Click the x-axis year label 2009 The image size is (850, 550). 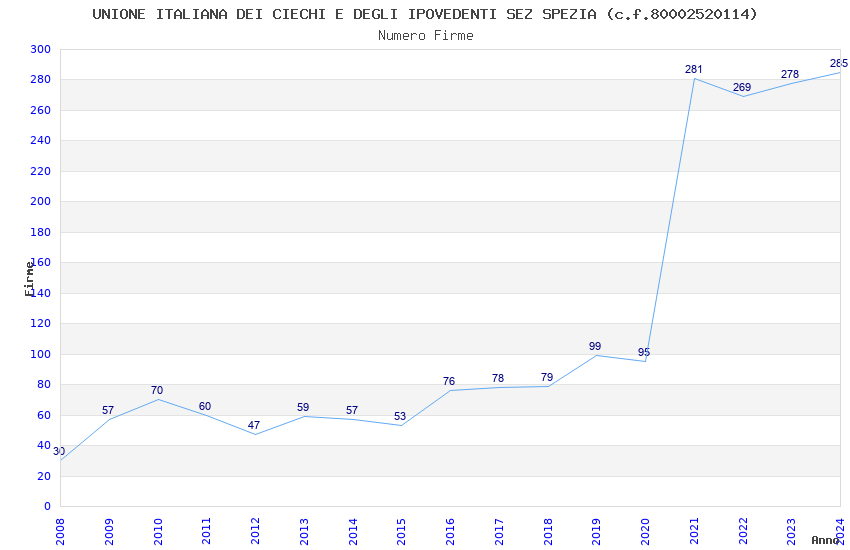click(x=108, y=531)
